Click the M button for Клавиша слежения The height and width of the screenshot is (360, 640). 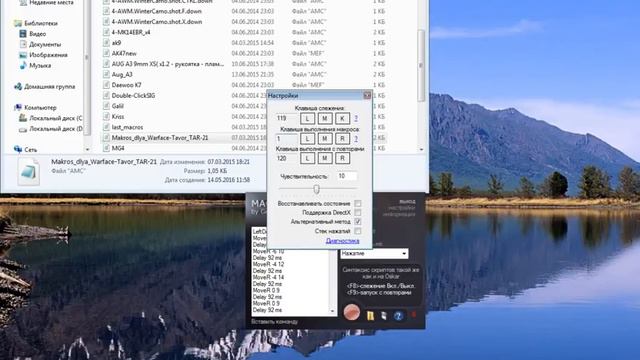pos(325,118)
